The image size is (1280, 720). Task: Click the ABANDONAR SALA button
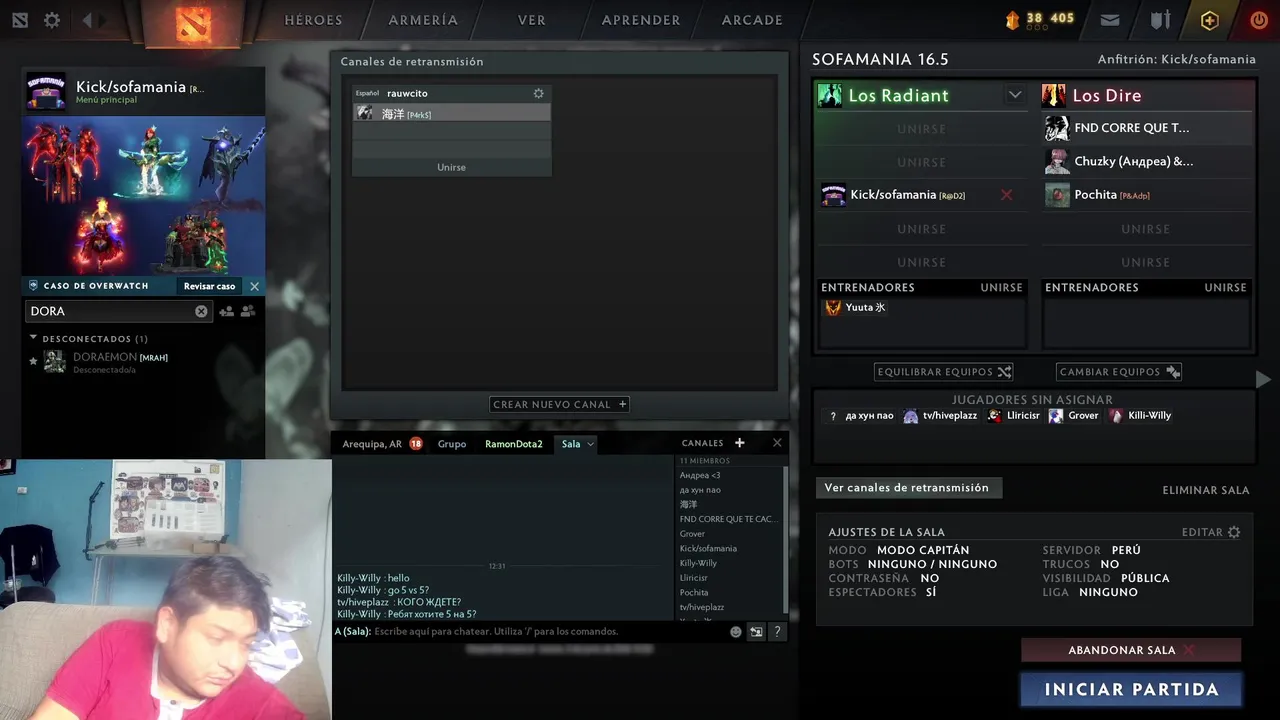pos(1131,650)
